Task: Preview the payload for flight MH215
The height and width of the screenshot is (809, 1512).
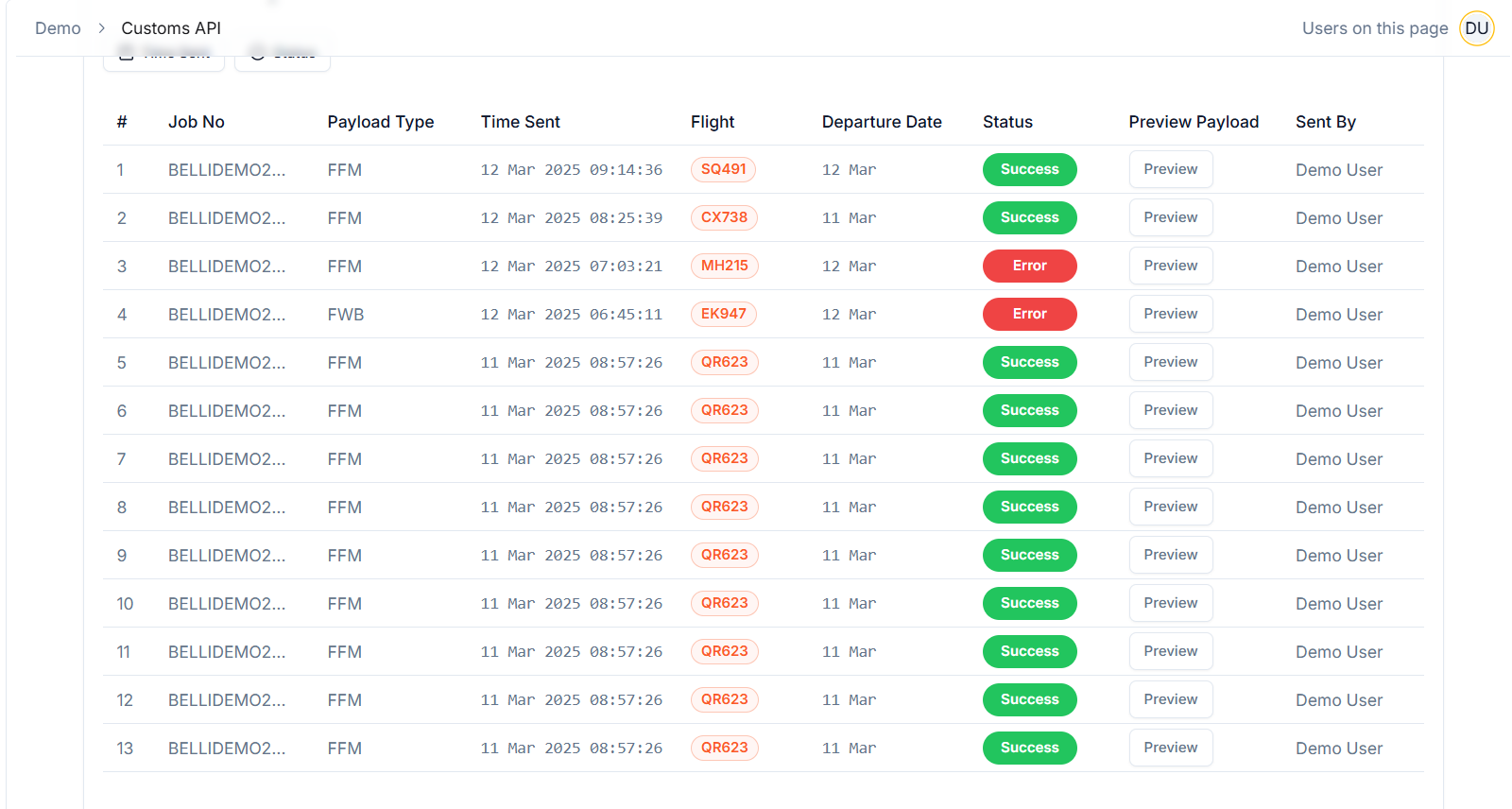Action: pos(1170,266)
